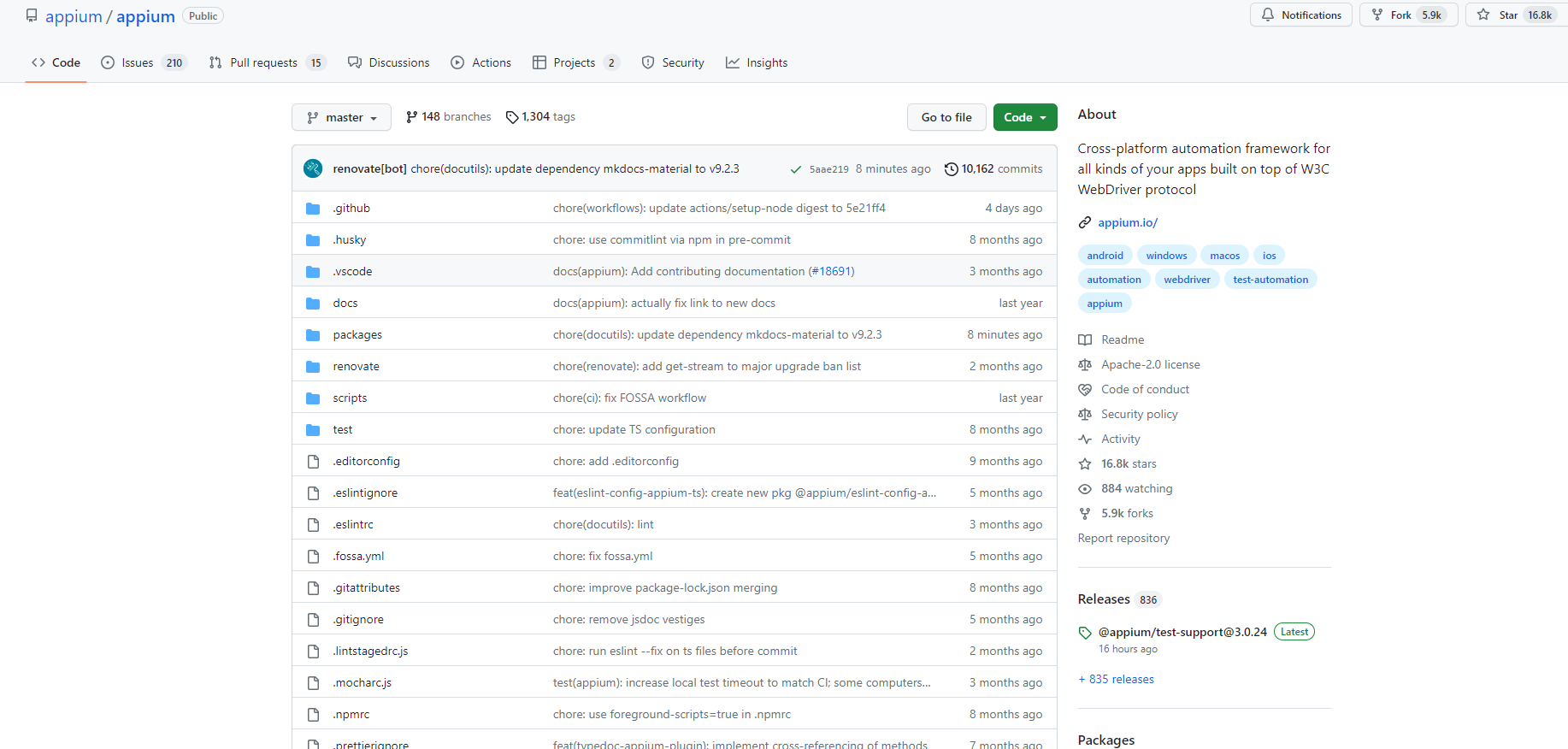Screen dimensions: 1568x749
Task: Open + 835 releases link
Action: point(1116,679)
